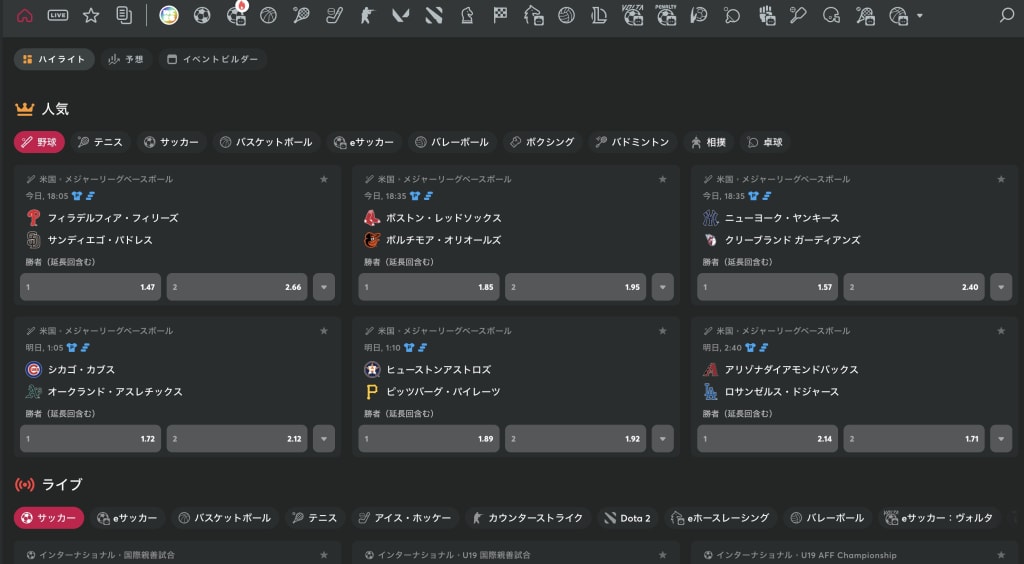Expand more markets for Astros vs Pirates
Screen dimensions: 1024x564
[662, 439]
